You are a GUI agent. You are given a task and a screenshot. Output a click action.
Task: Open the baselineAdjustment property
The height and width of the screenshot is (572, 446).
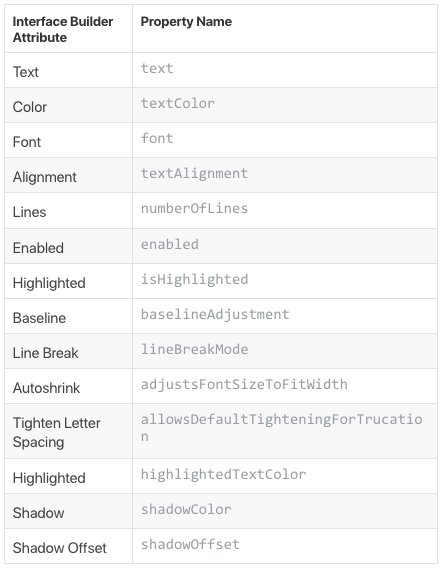pyautogui.click(x=215, y=315)
